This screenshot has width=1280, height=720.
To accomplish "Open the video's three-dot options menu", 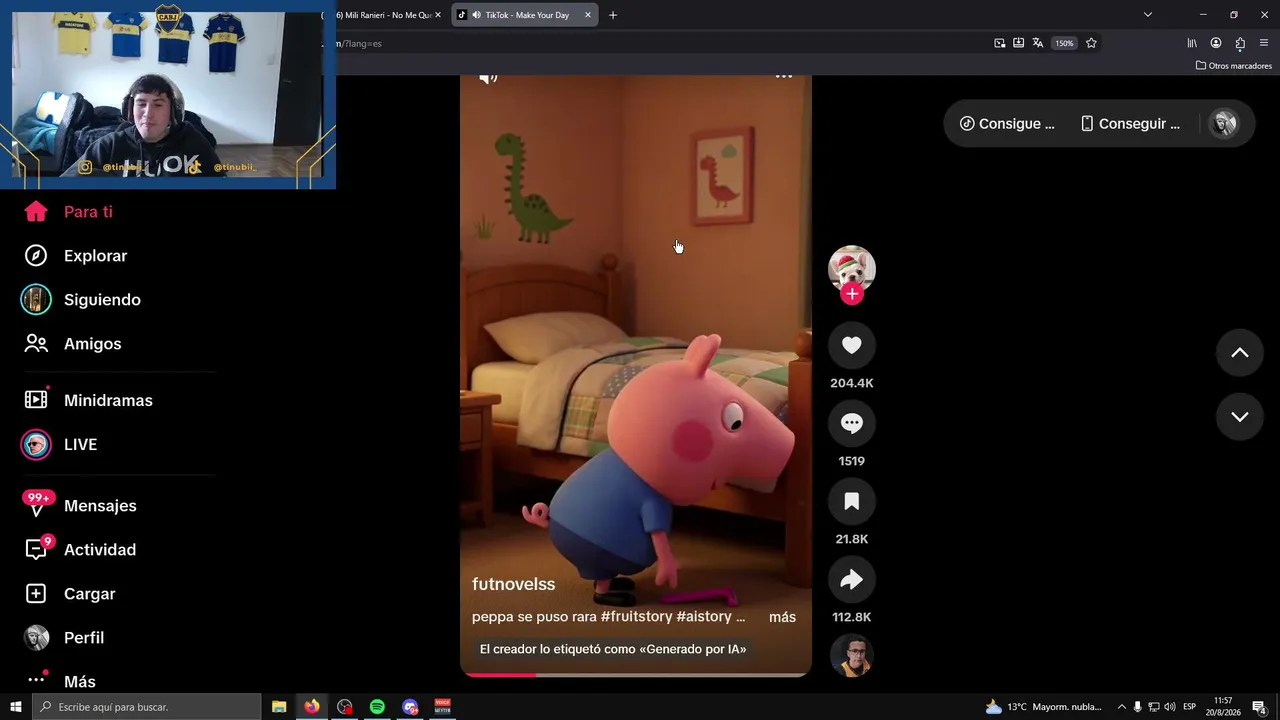I will (x=784, y=76).
